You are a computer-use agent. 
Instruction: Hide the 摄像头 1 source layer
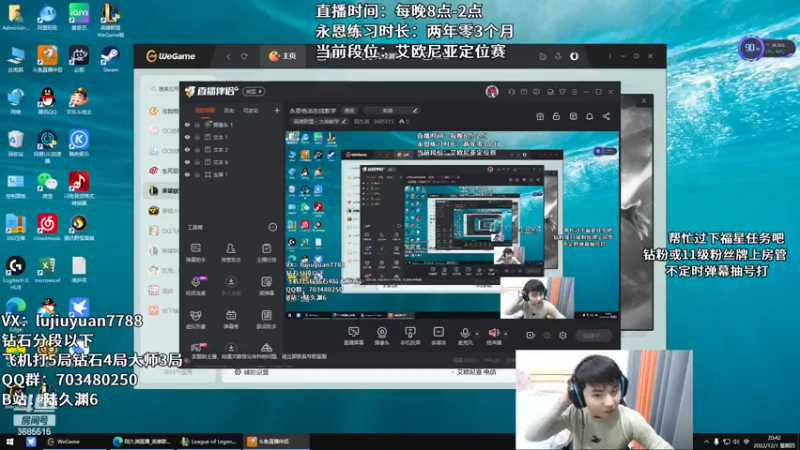pos(187,124)
